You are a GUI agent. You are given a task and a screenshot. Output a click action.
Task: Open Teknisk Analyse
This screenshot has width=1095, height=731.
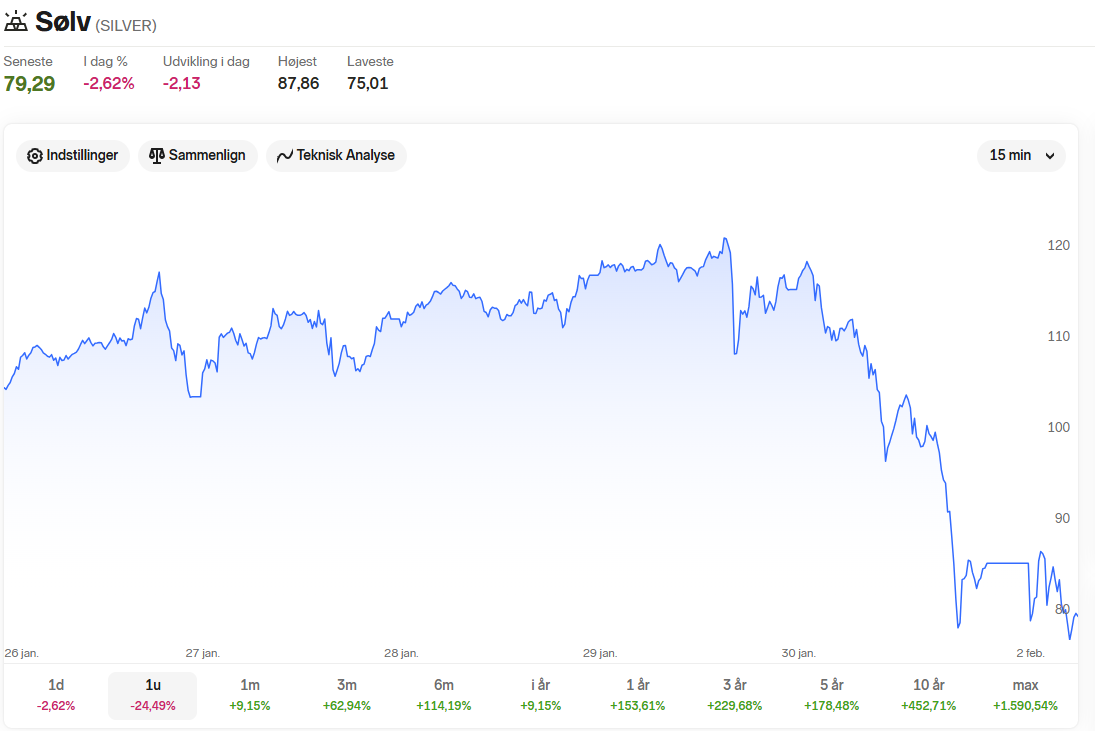coord(336,155)
